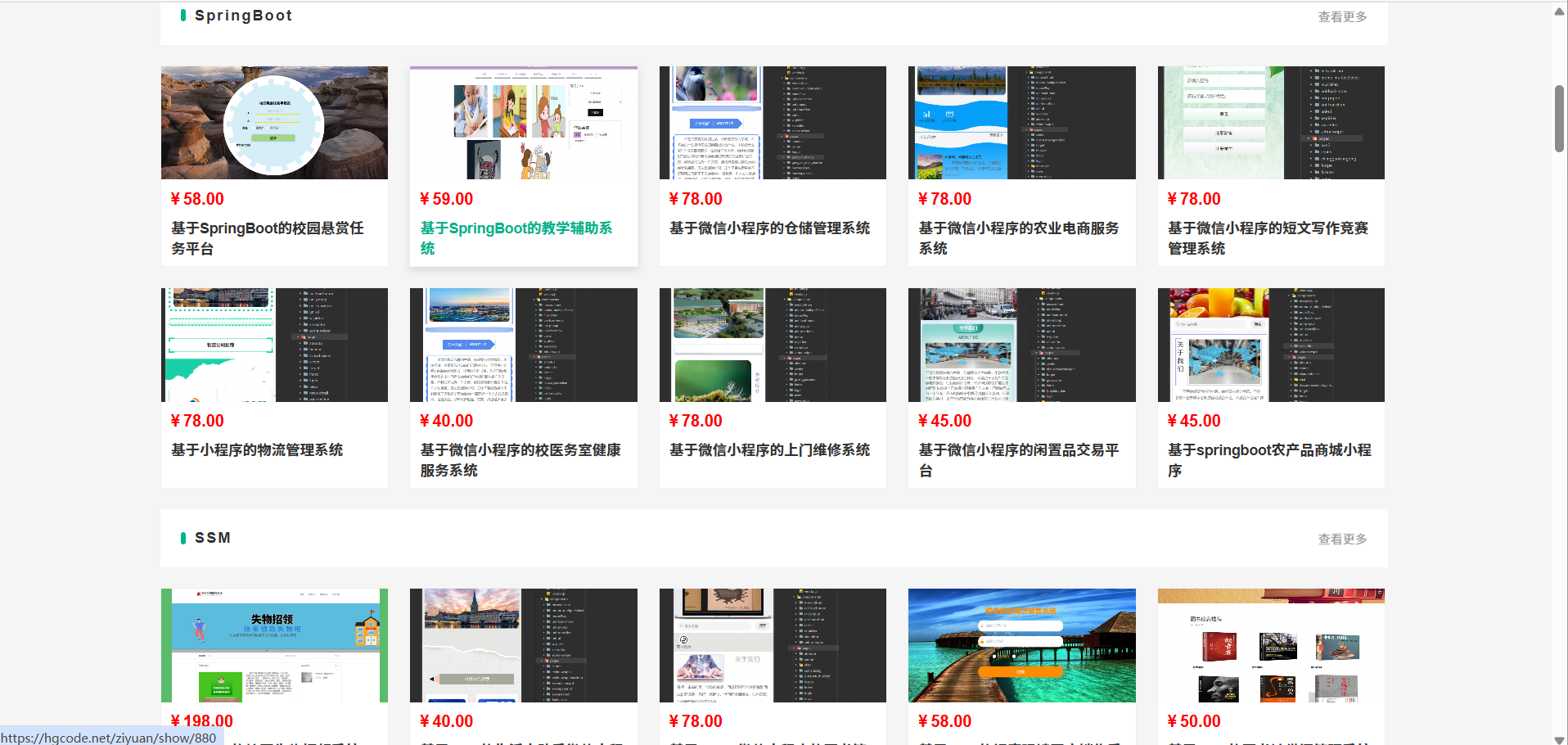Screen dimensions: 1568x745
Task: Click the ¥45.00 price of 农产品商城小程序
Action: (x=1194, y=421)
